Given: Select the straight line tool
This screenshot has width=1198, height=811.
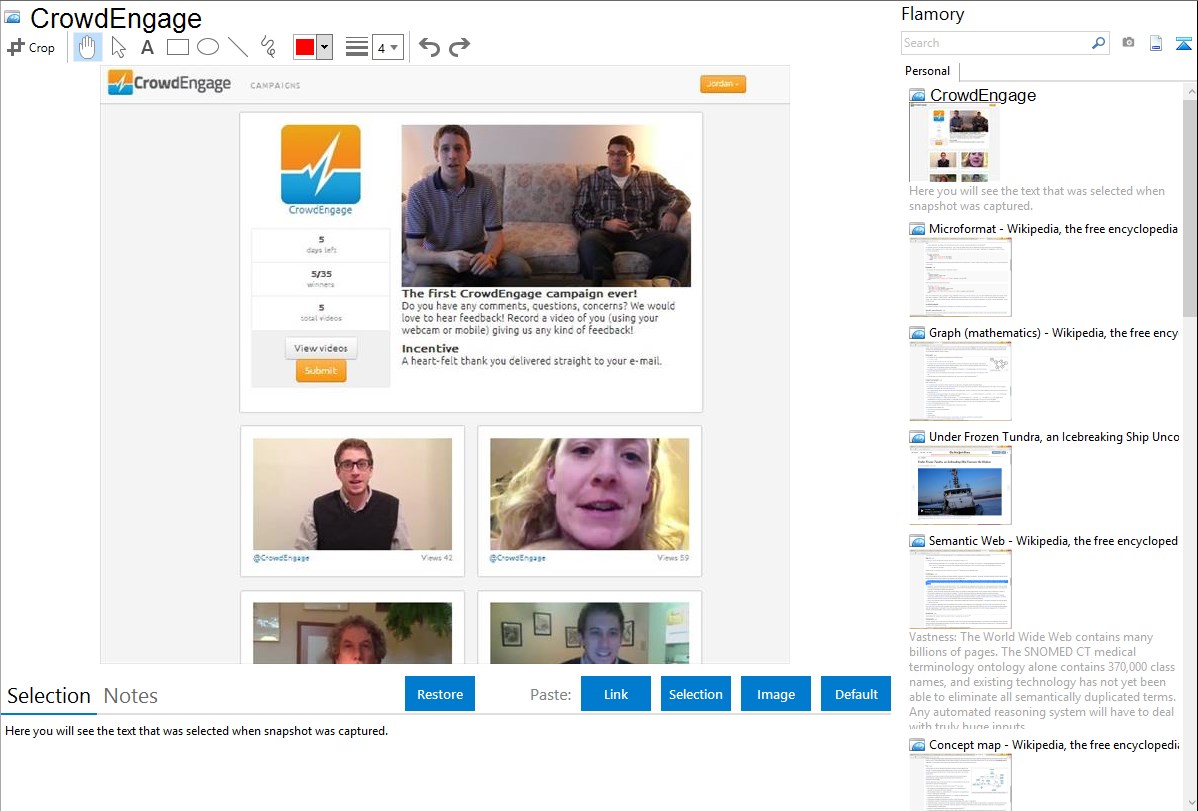Looking at the screenshot, I should [238, 47].
